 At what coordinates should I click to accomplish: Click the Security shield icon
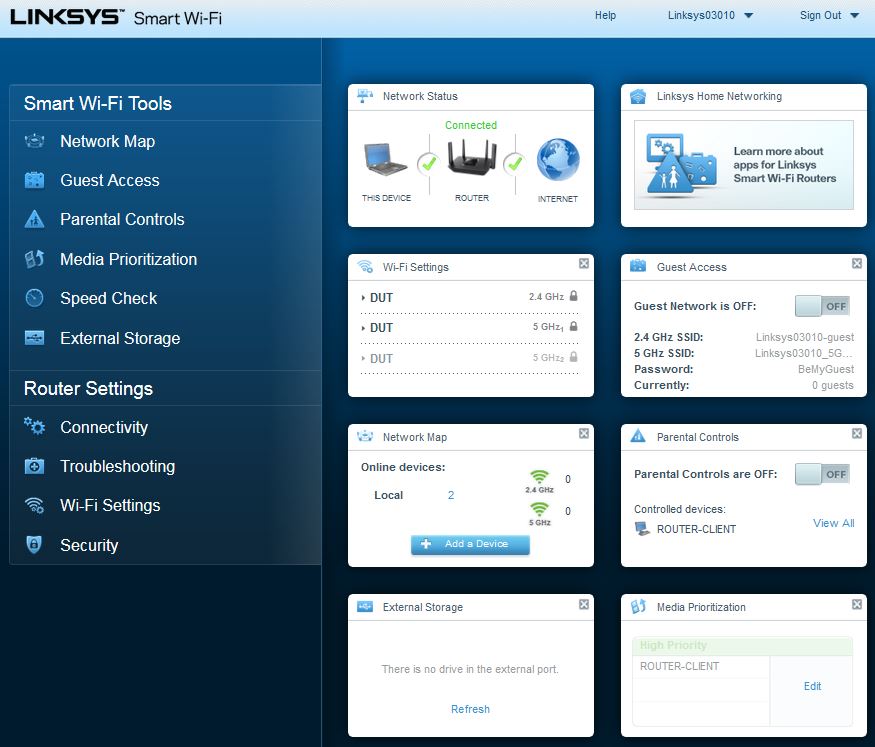[34, 544]
